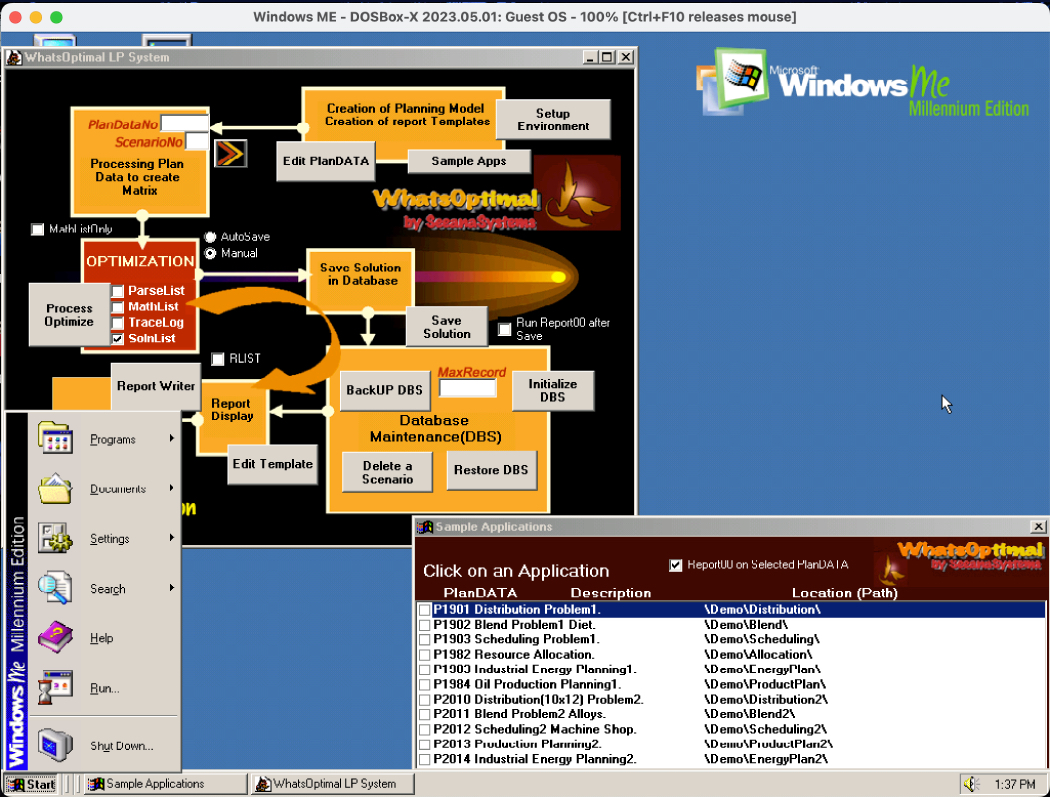Uncheck the SolnList checkbox
The image size is (1050, 797).
(118, 339)
